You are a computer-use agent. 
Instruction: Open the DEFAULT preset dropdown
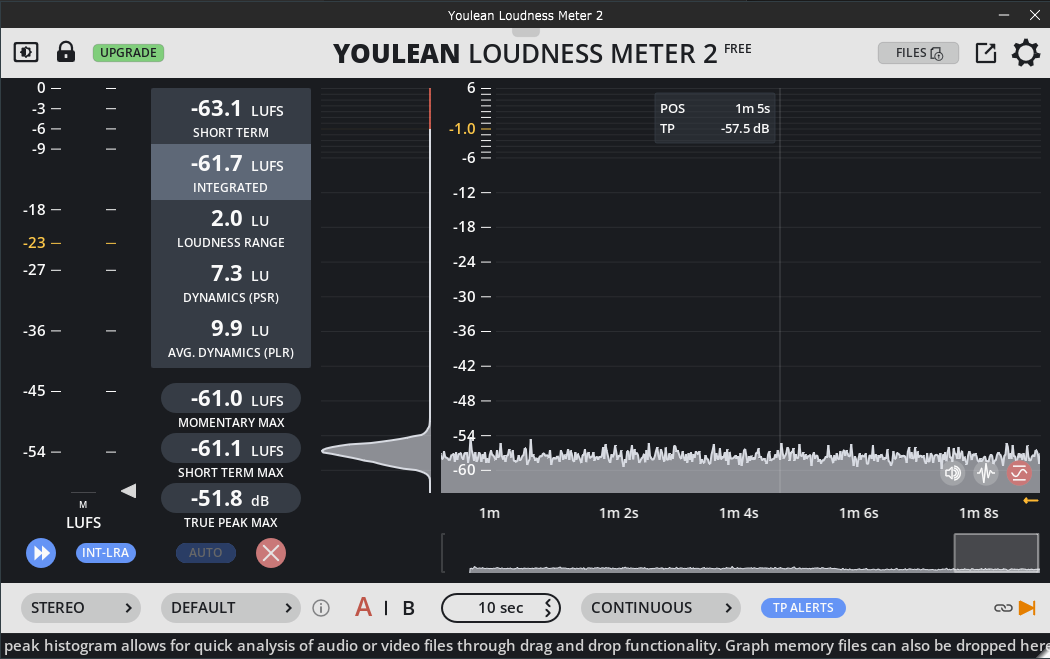(x=231, y=608)
